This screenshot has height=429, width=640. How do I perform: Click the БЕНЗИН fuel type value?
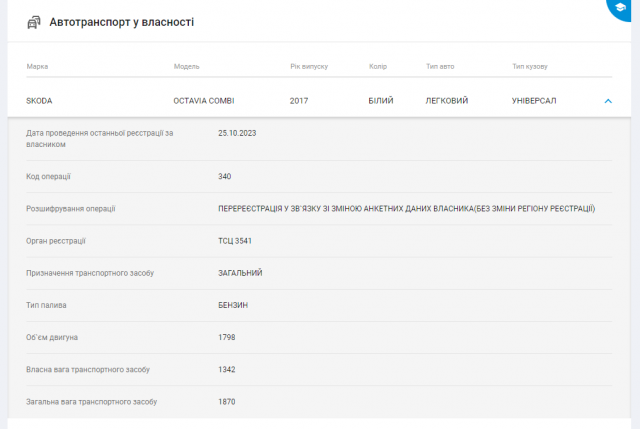coord(233,305)
